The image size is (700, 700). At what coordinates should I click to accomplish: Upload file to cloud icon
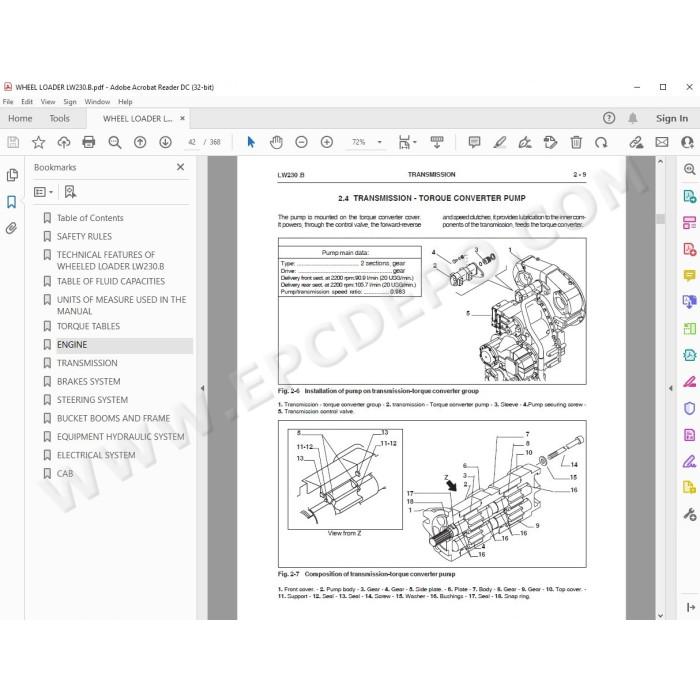[64, 142]
